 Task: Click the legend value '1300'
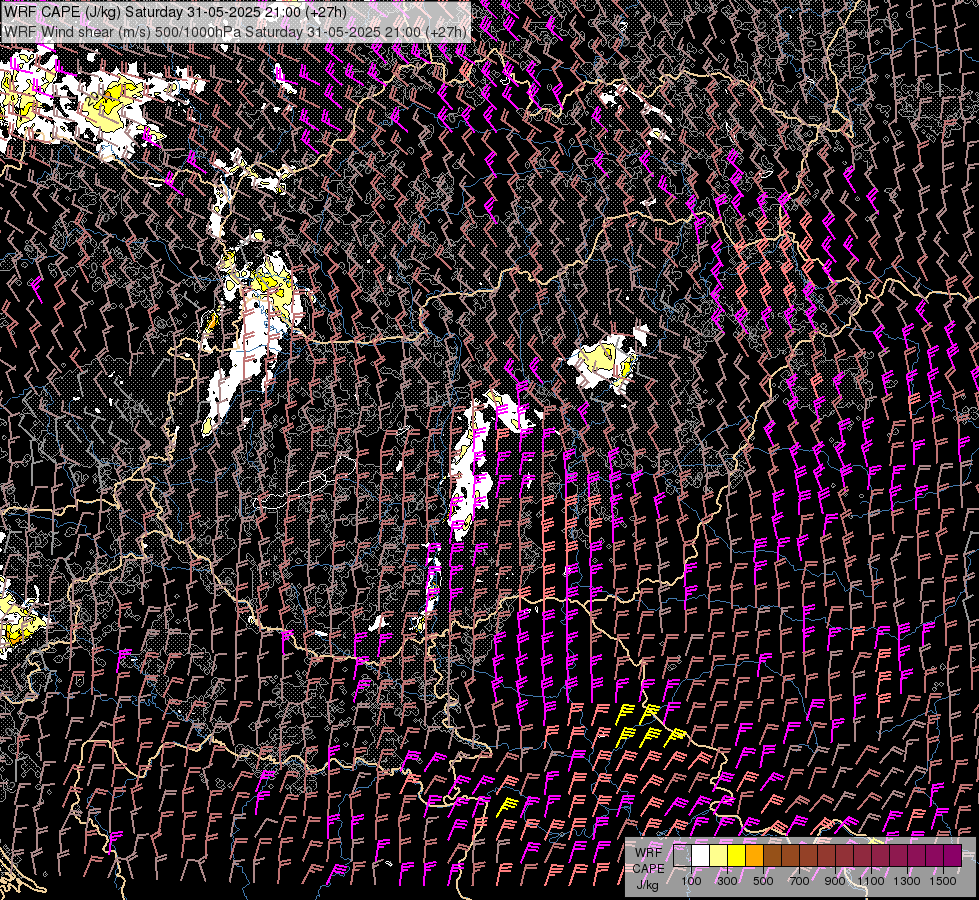[907, 881]
